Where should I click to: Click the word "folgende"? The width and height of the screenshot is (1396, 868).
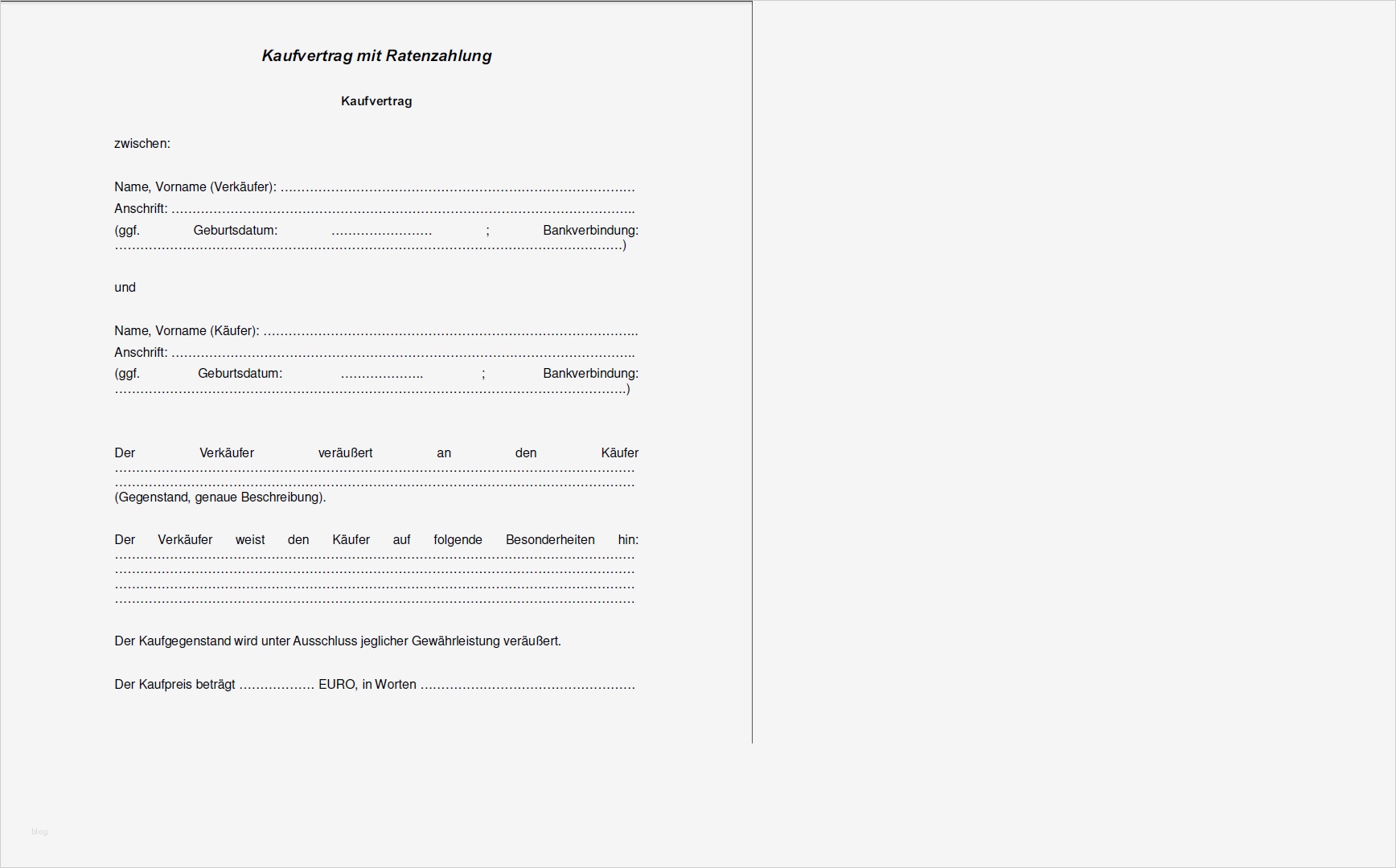458,540
